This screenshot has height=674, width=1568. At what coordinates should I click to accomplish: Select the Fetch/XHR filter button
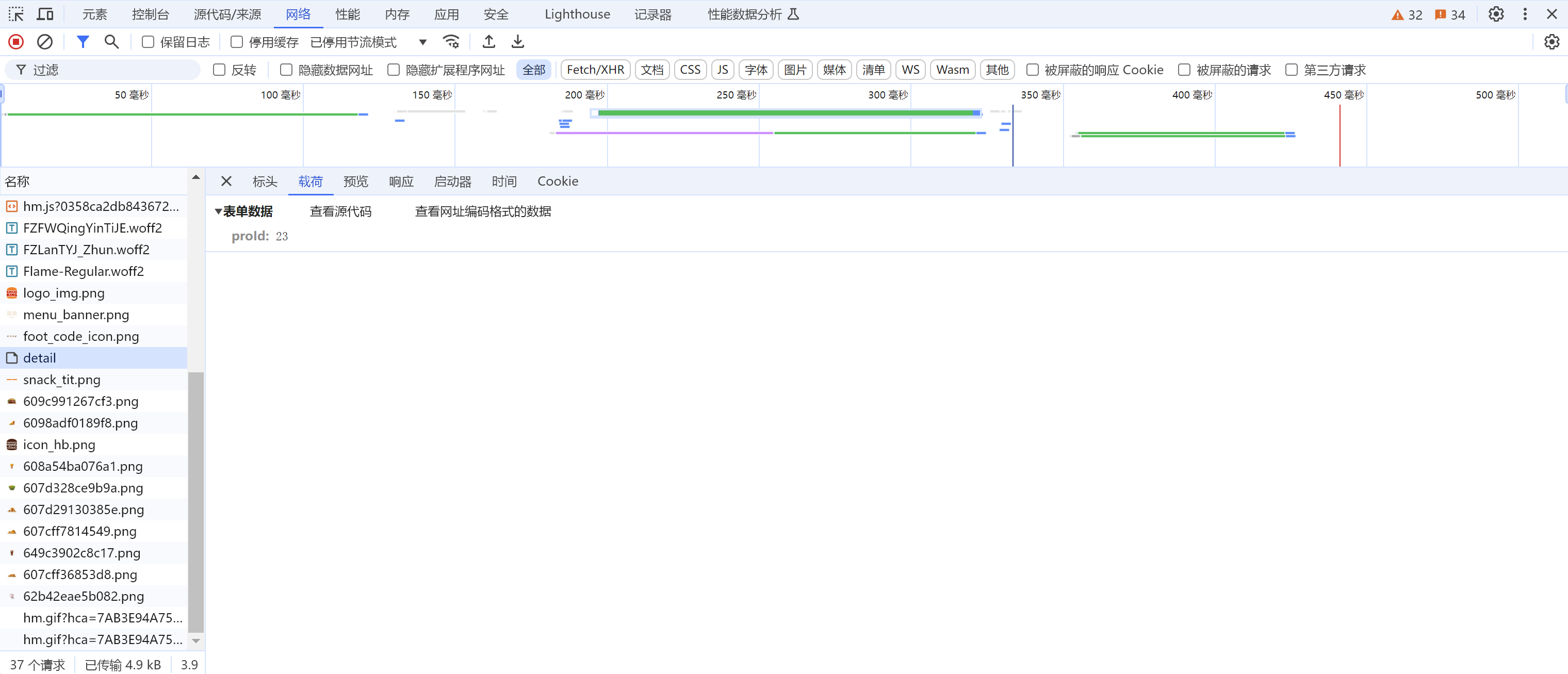pos(595,70)
